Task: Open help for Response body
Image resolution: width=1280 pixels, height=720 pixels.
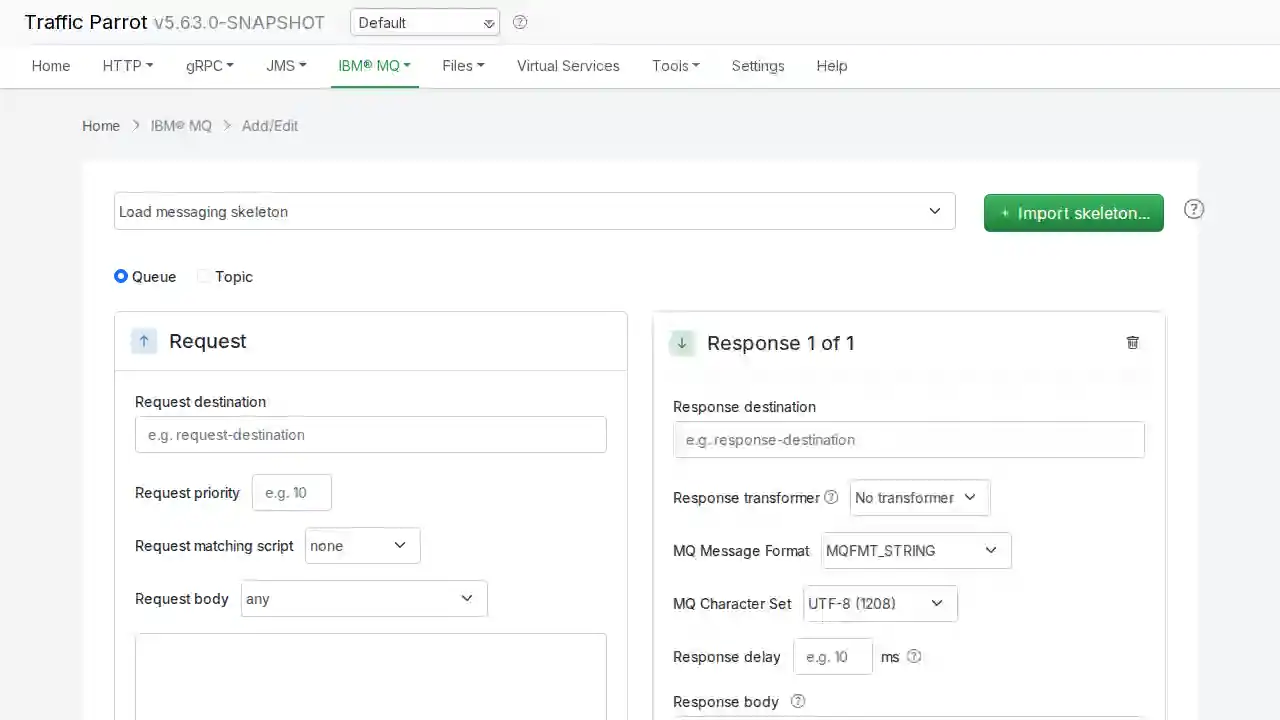Action: [798, 701]
